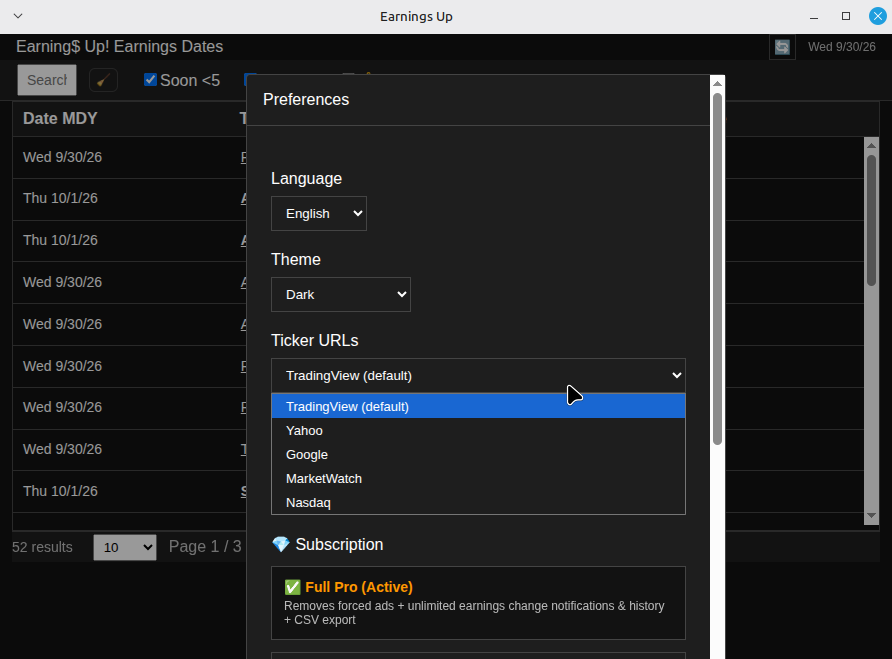
Task: Click the earnings table scrollbar up arrow
Action: pos(872,145)
